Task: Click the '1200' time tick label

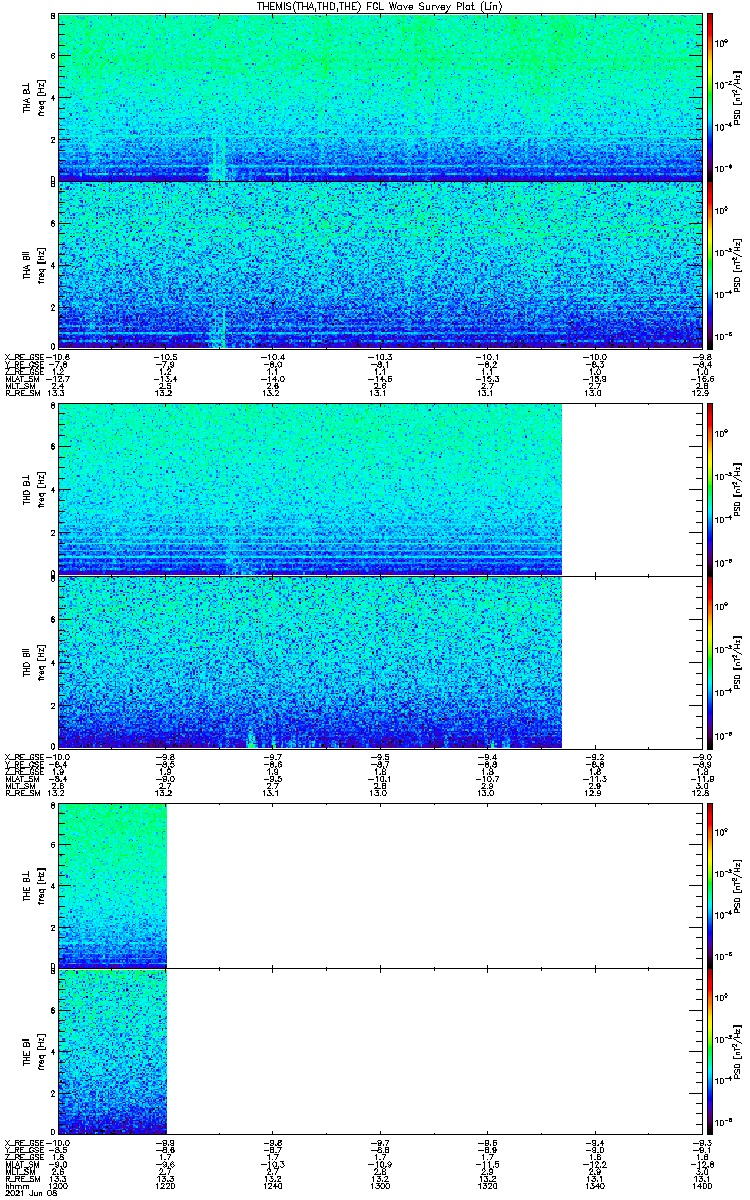Action: tap(58, 1185)
